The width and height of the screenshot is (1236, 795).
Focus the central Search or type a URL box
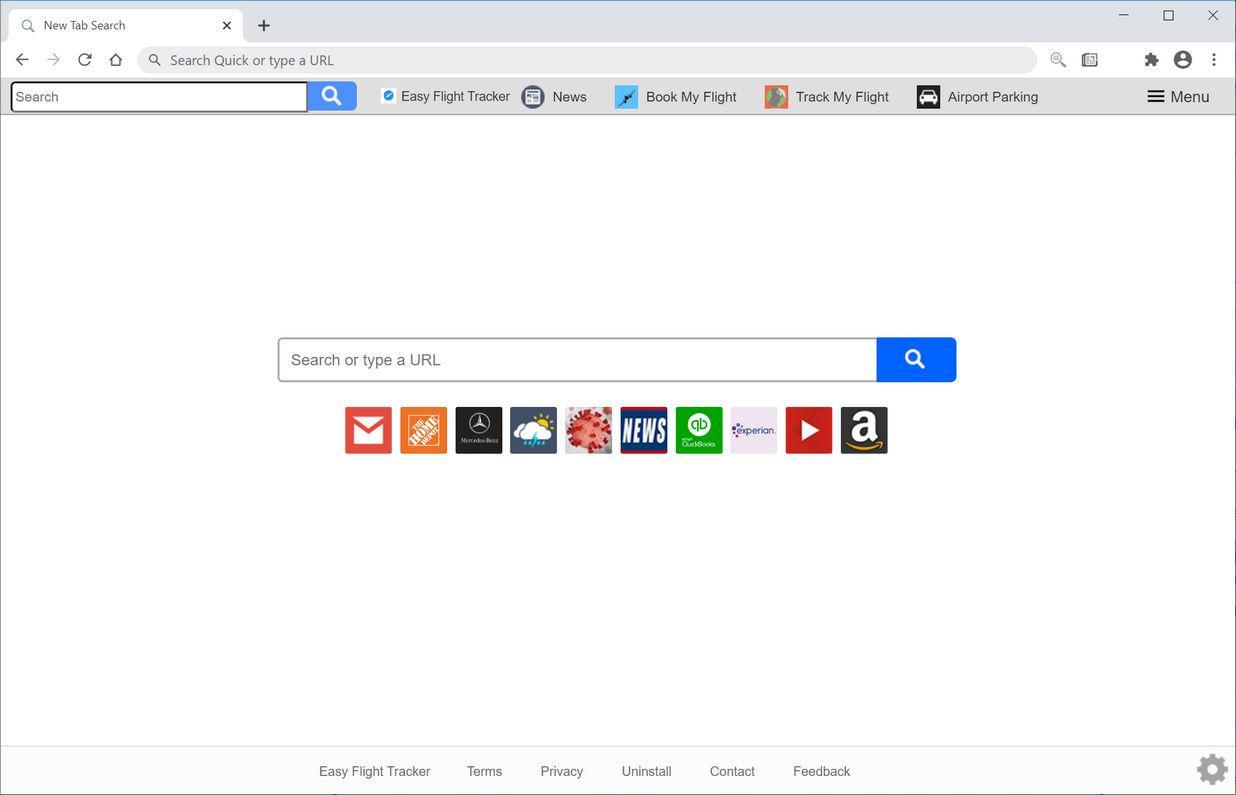tap(577, 360)
